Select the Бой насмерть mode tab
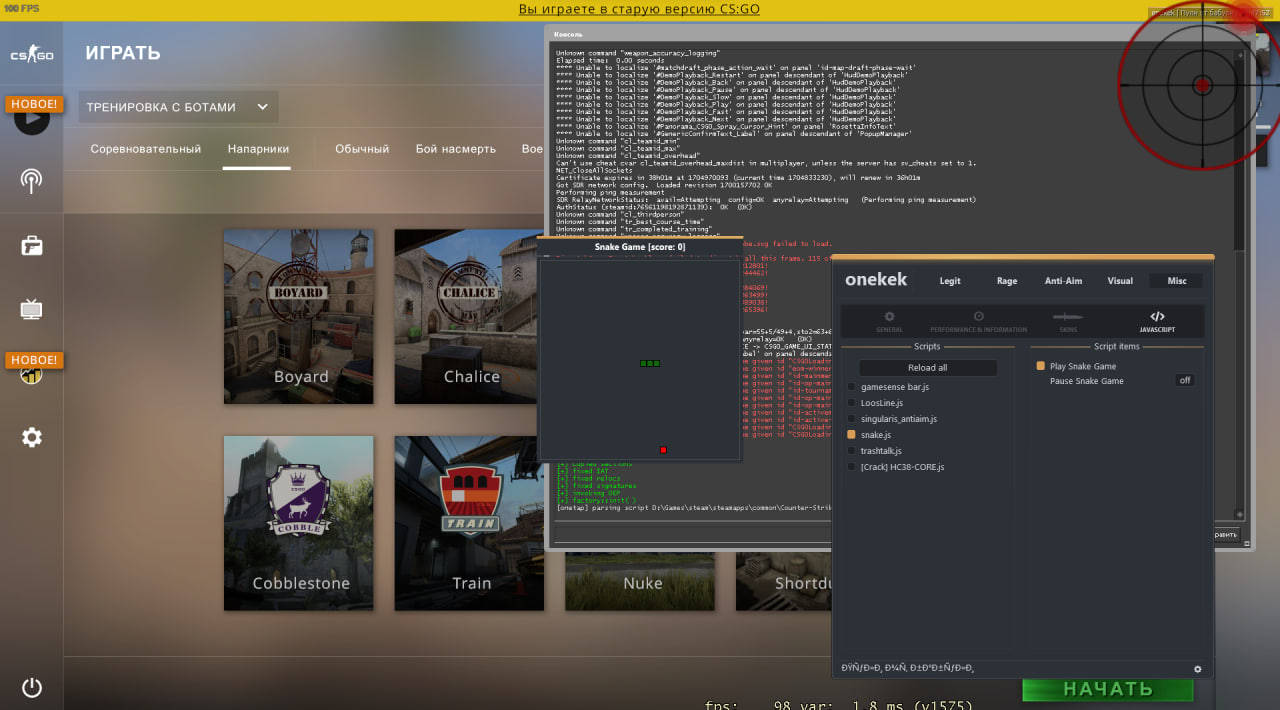Viewport: 1280px width, 710px height. coord(456,149)
